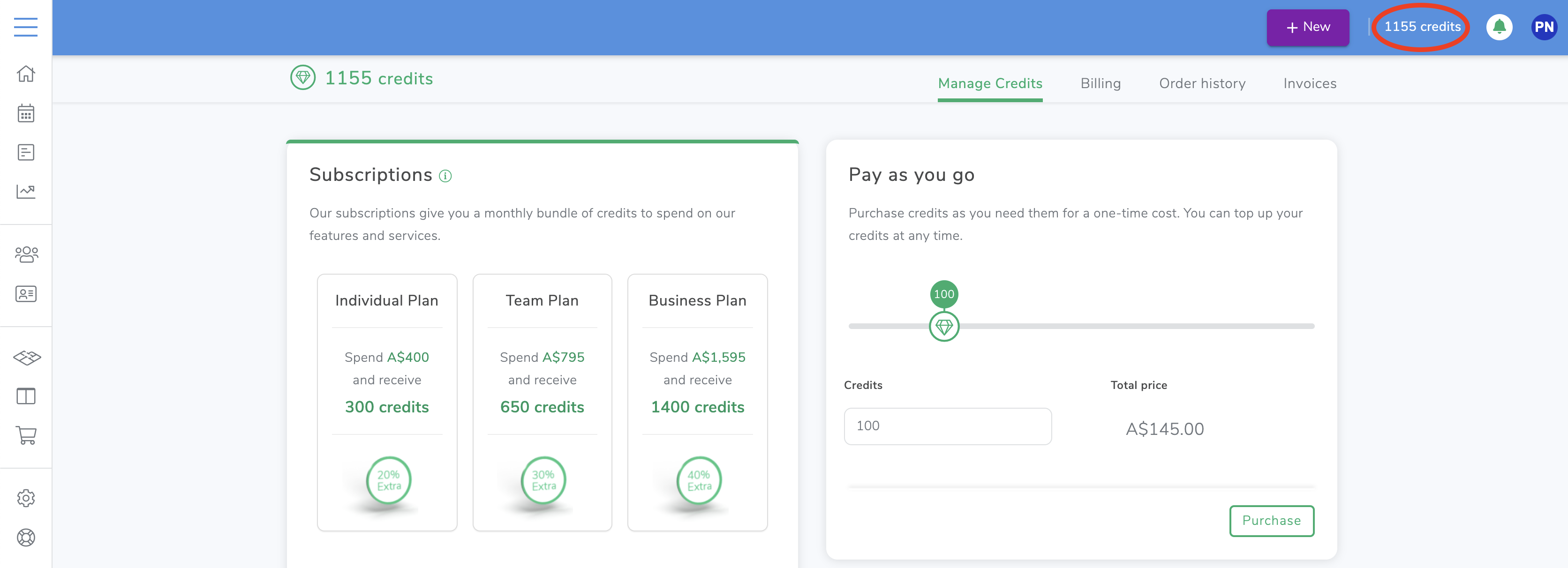
Task: Focus the Credits input field
Action: click(x=947, y=426)
